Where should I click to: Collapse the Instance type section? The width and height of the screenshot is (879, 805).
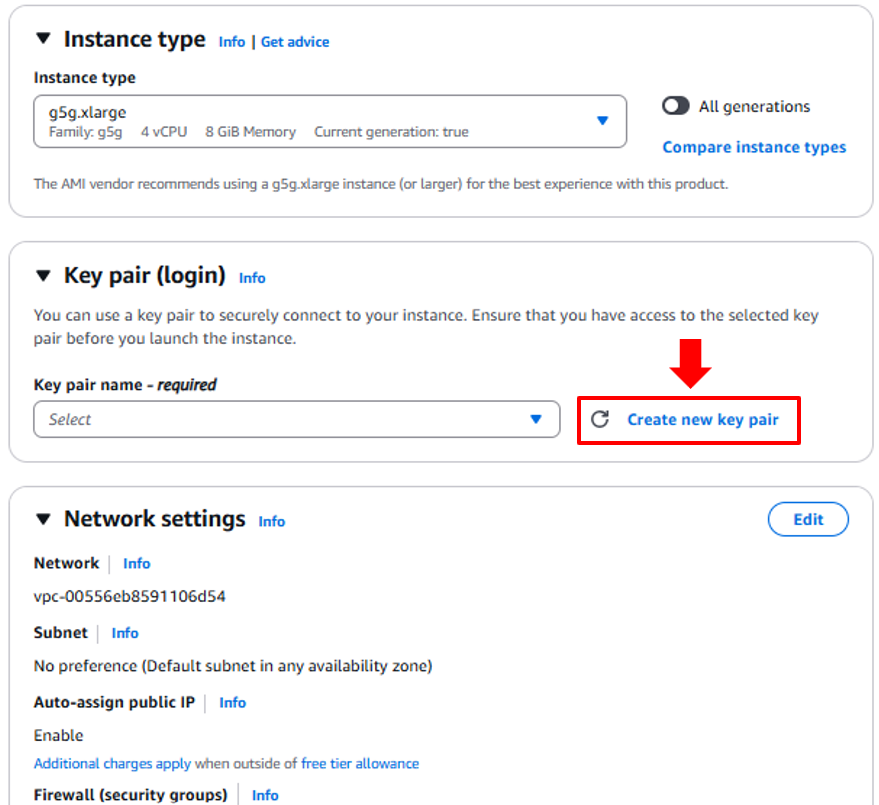43,39
